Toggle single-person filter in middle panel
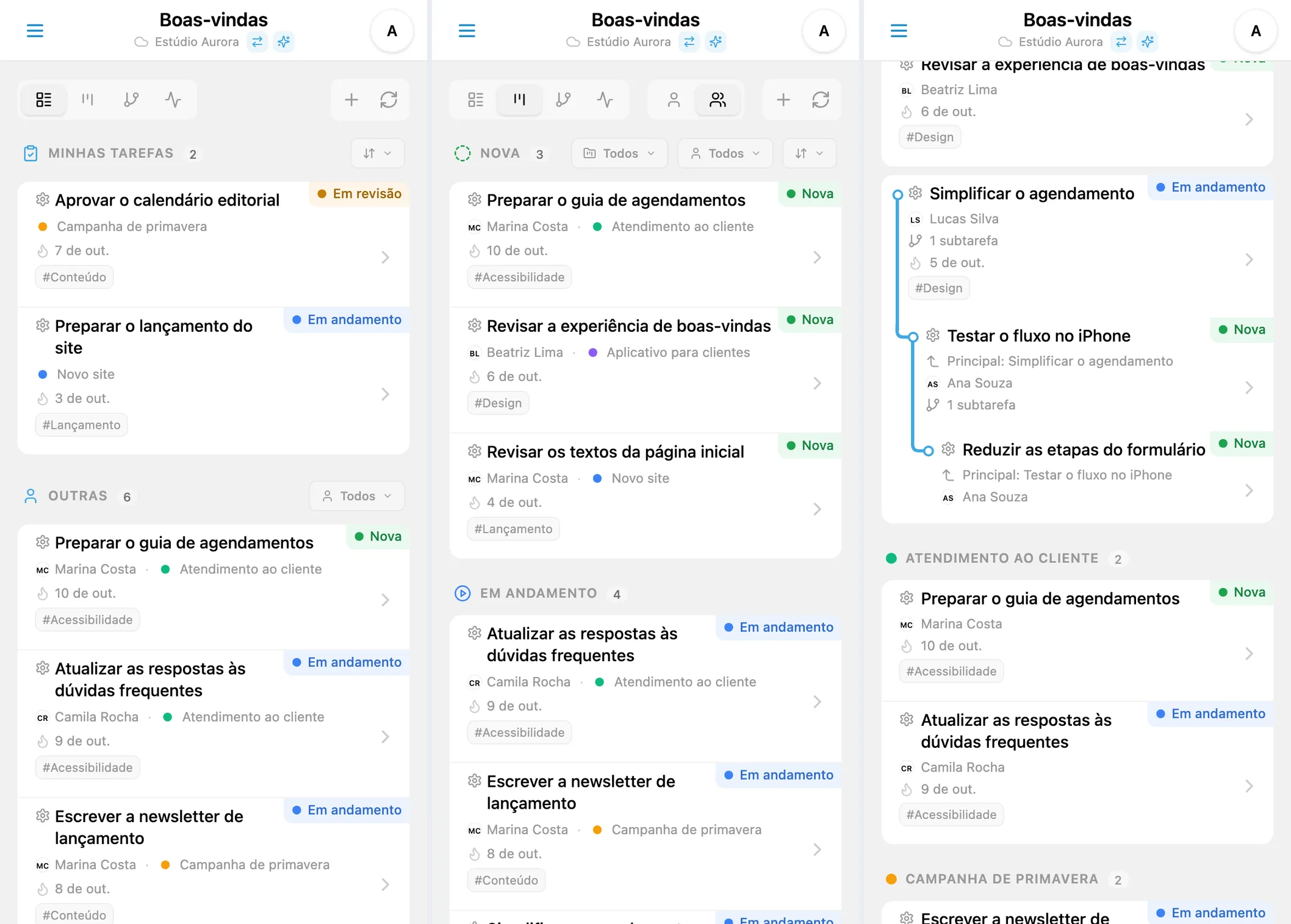This screenshot has height=924, width=1291. [674, 99]
